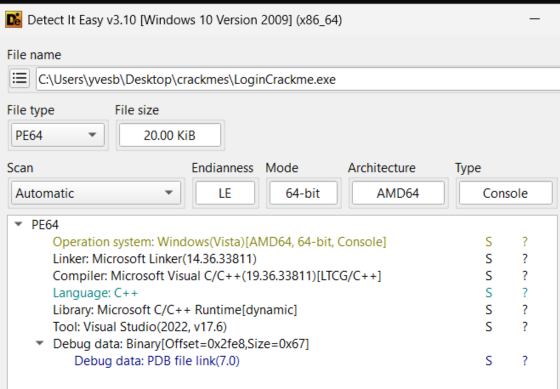560x389 pixels.
Task: Click the 20.00 KiB file size field
Action: pos(170,135)
